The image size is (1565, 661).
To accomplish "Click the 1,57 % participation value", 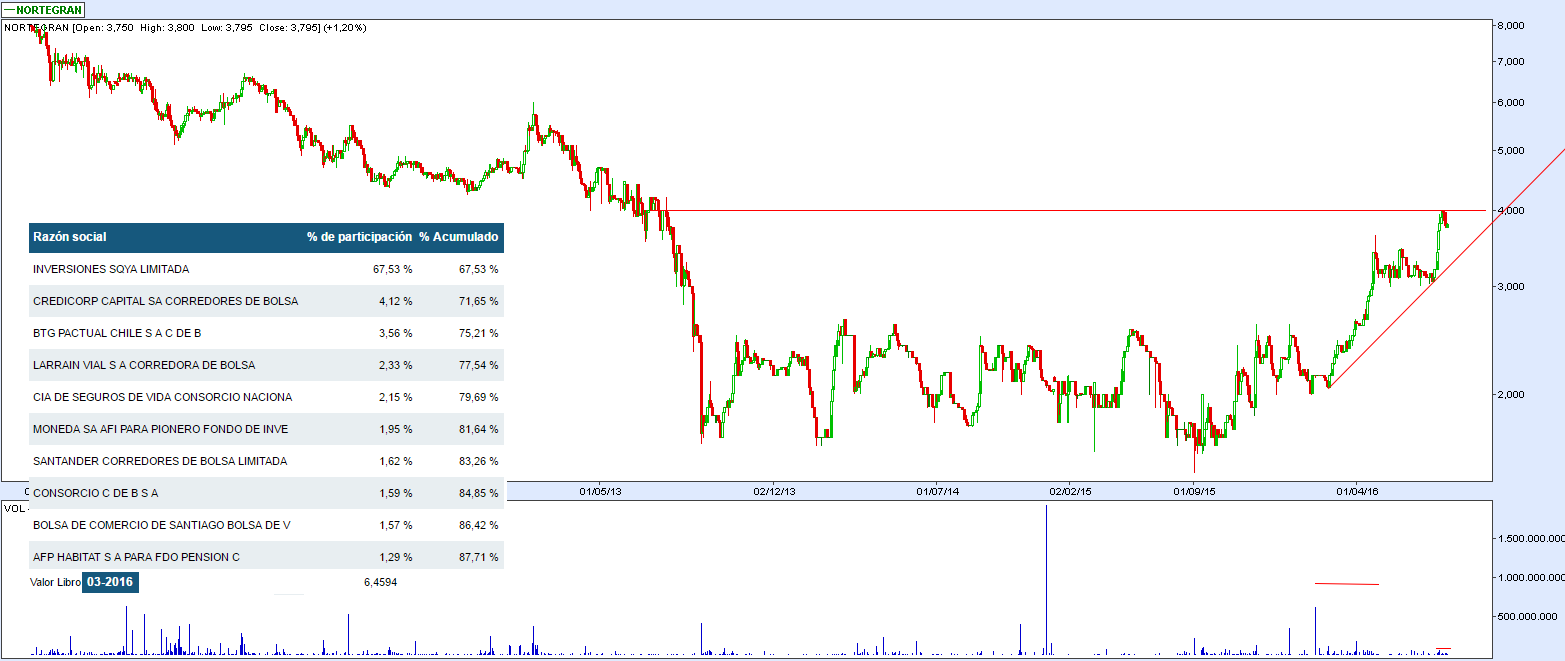I will pos(394,525).
